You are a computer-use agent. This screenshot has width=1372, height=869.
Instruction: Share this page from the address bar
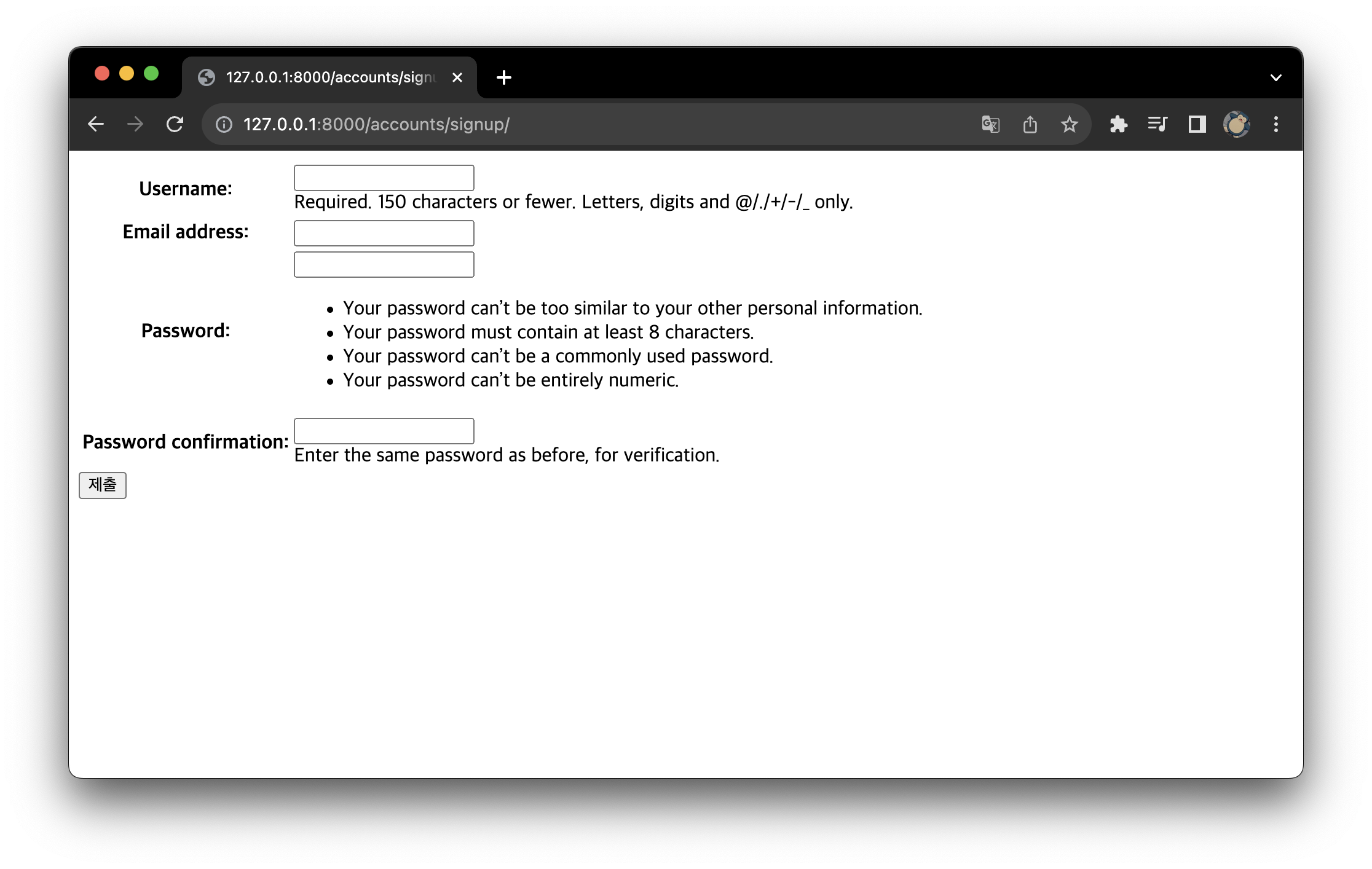[x=1030, y=125]
